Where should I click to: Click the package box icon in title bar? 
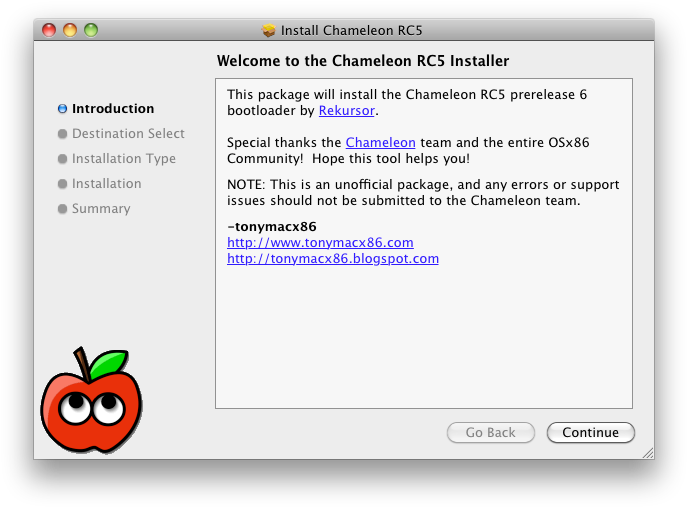269,30
